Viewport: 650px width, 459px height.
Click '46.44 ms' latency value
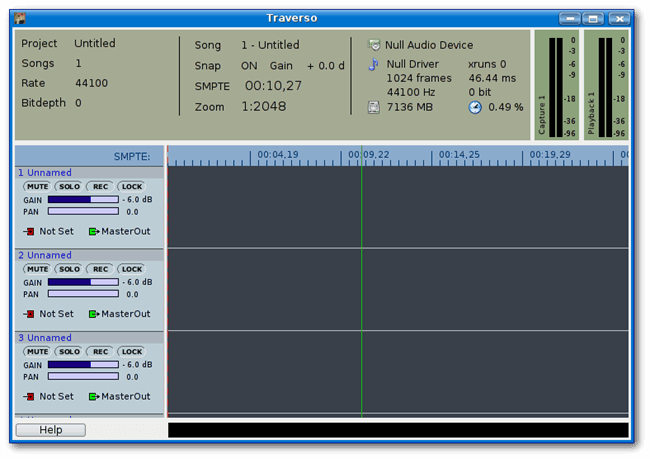[492, 78]
